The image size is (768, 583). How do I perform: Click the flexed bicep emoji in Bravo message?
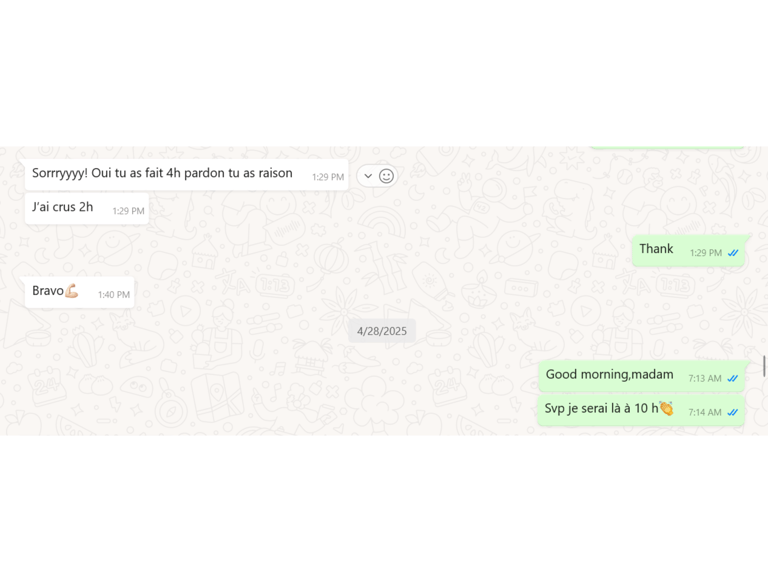[72, 291]
